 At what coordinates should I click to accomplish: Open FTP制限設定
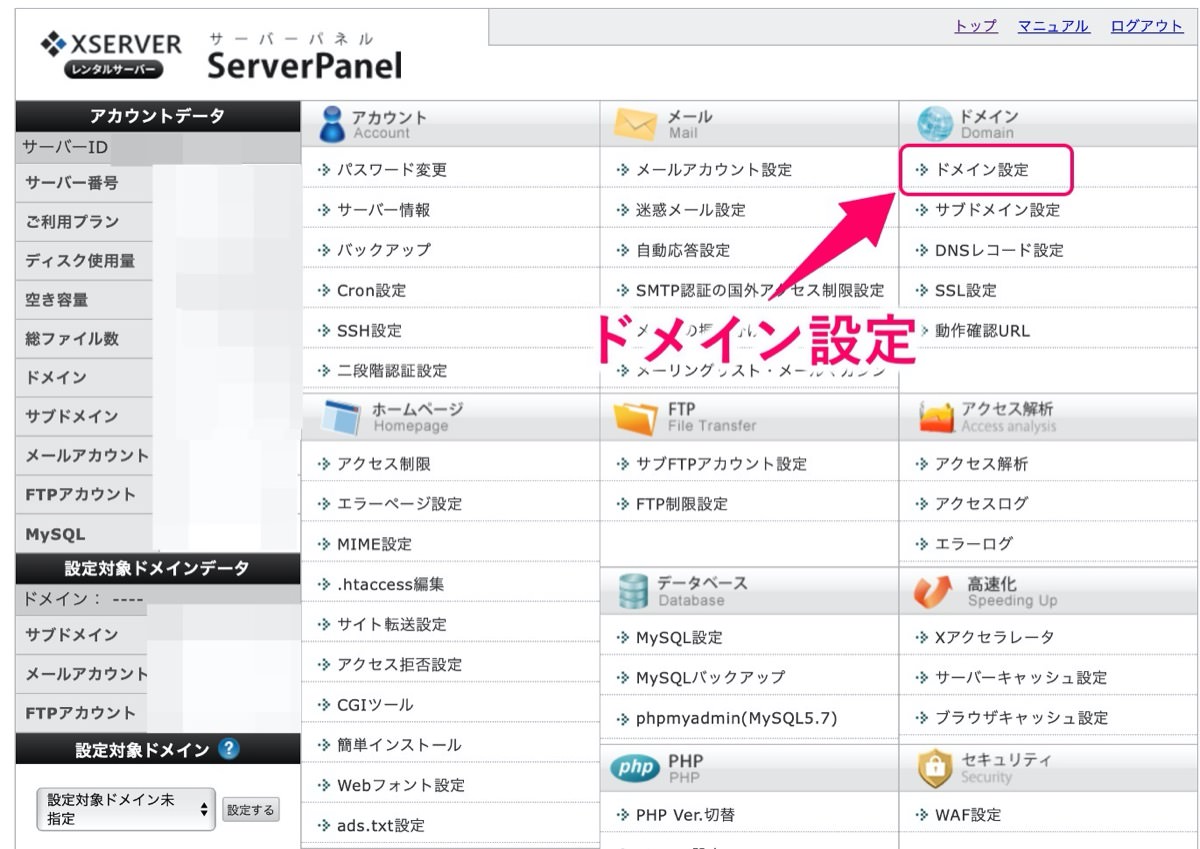pos(682,504)
